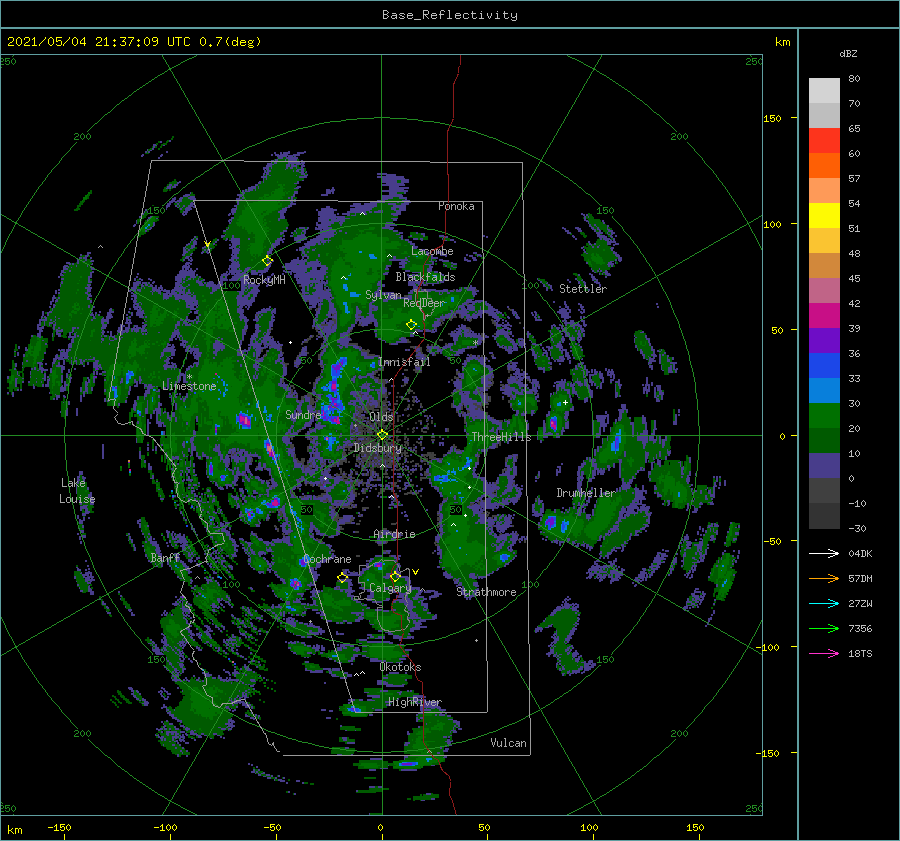Click the Banff label

point(165,558)
